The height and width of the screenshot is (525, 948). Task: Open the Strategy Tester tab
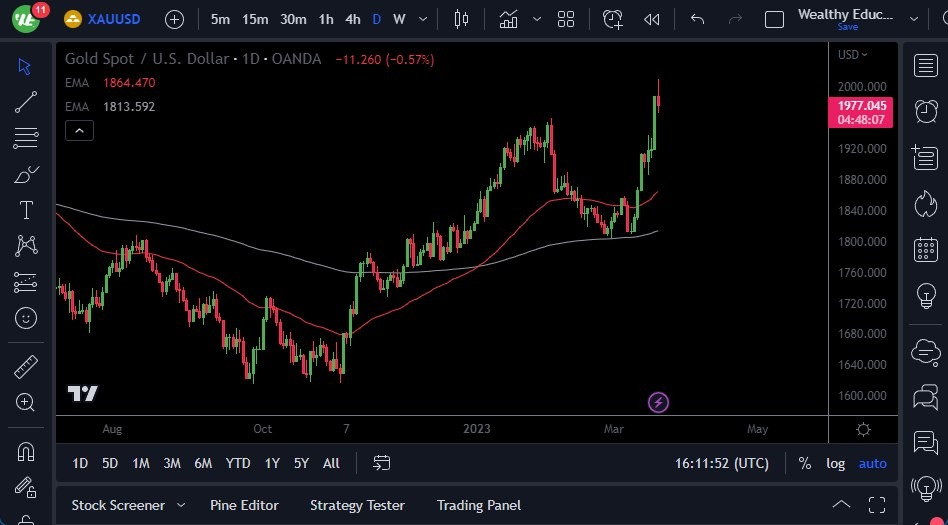pyautogui.click(x=357, y=505)
